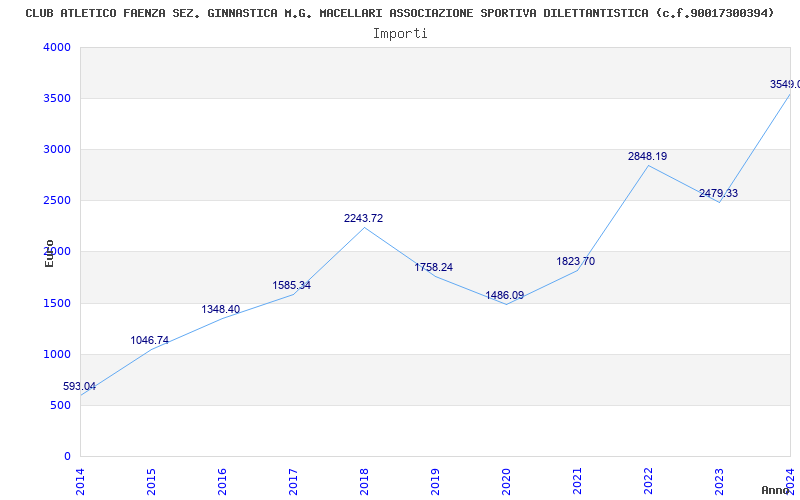The height and width of the screenshot is (500, 800).
Task: Click the Importi subtitle
Action: pyautogui.click(x=400, y=34)
